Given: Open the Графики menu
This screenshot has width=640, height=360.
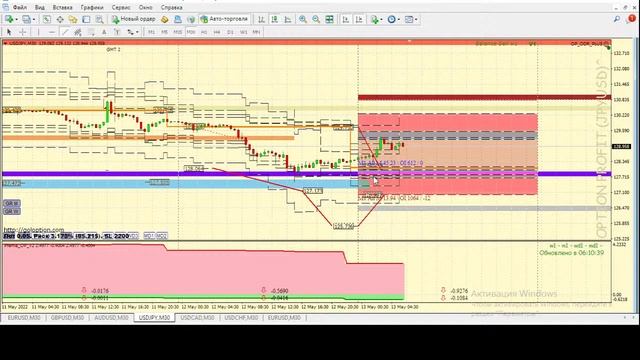Looking at the screenshot, I should click(92, 7).
